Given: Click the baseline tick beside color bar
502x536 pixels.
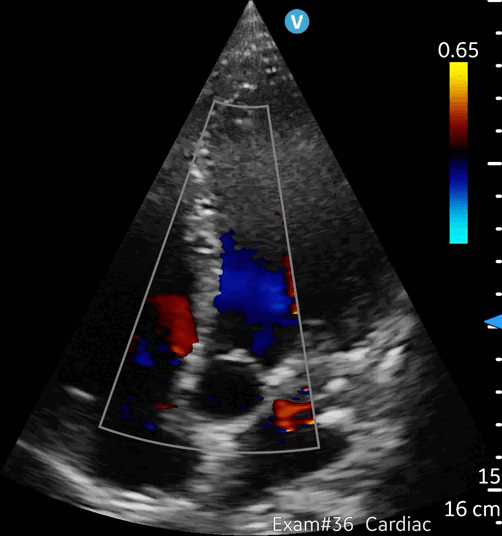Looking at the screenshot, I should point(494,164).
